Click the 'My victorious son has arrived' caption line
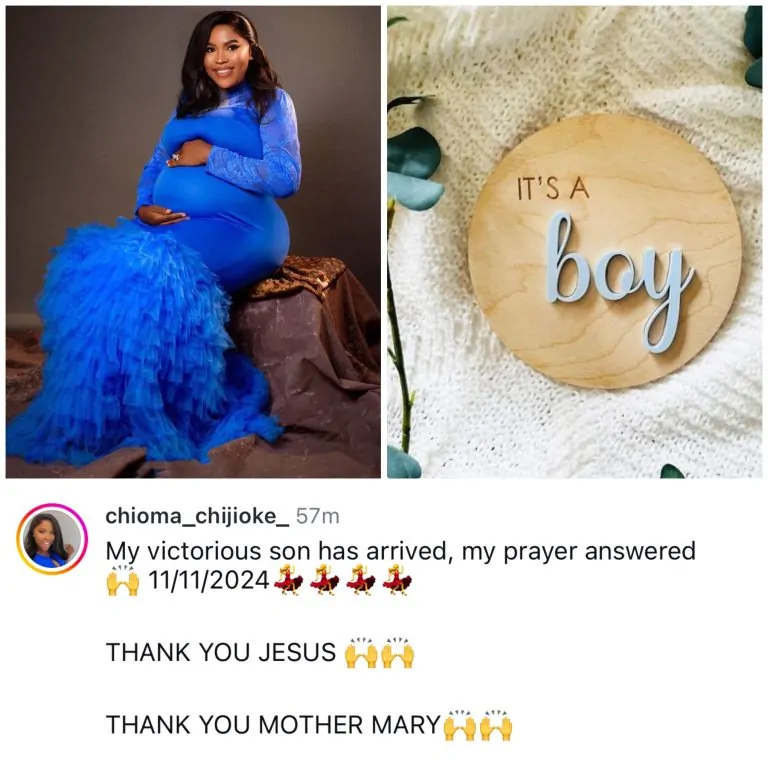768x768 pixels. 401,551
